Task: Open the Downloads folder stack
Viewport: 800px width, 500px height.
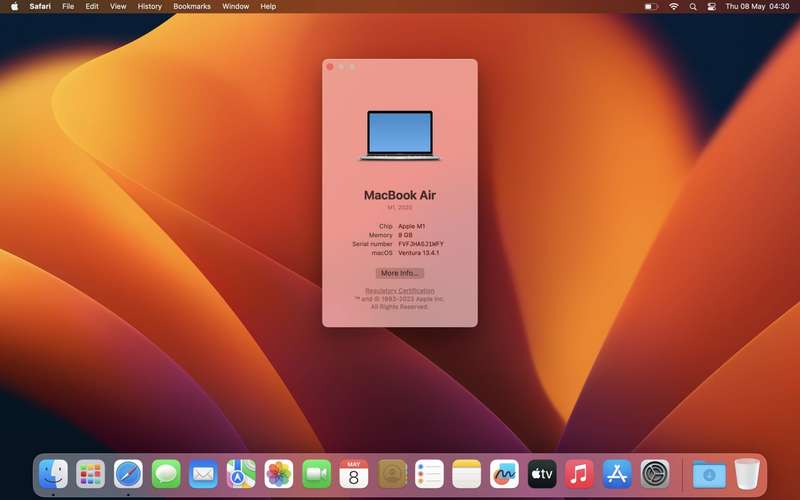Action: 709,474
